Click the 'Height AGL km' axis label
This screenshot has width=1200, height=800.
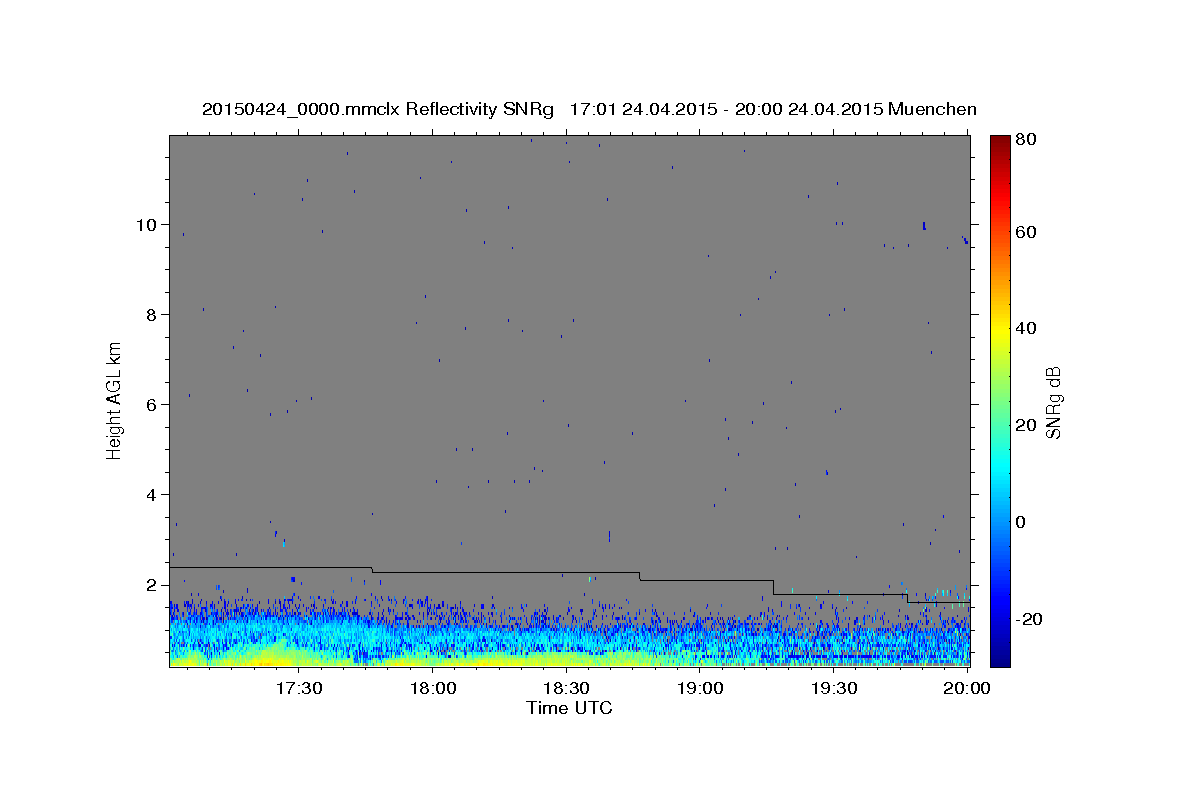114,400
